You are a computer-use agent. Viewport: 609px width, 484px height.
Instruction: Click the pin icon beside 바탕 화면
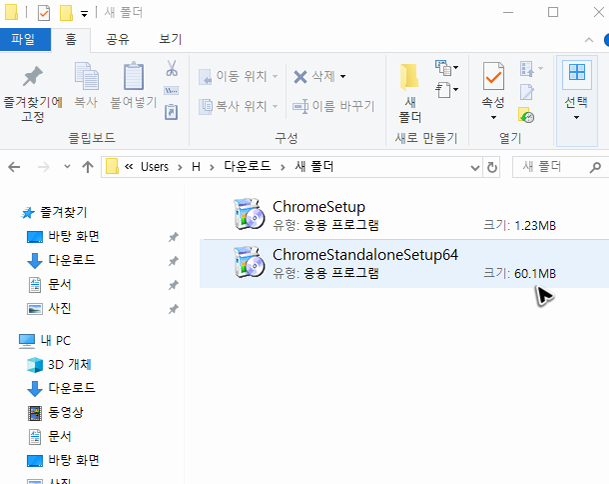[173, 237]
